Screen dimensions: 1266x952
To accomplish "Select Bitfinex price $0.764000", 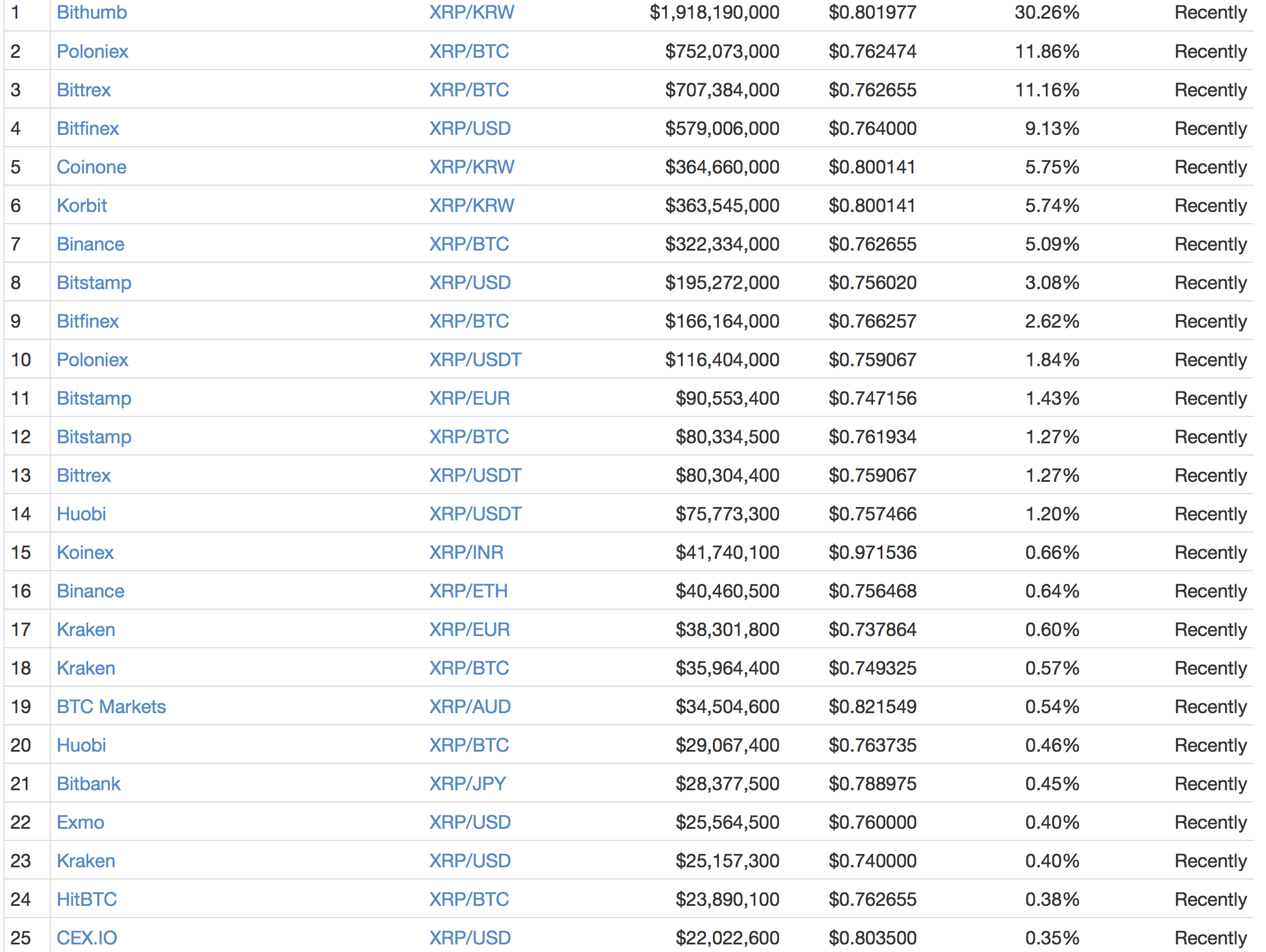I will point(872,128).
